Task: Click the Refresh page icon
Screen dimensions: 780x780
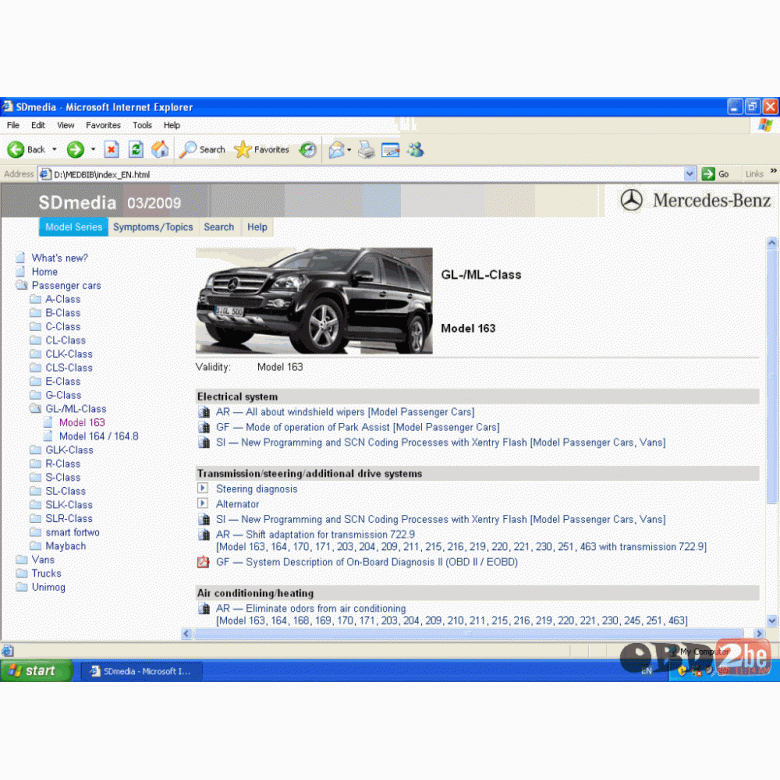Action: 136,149
